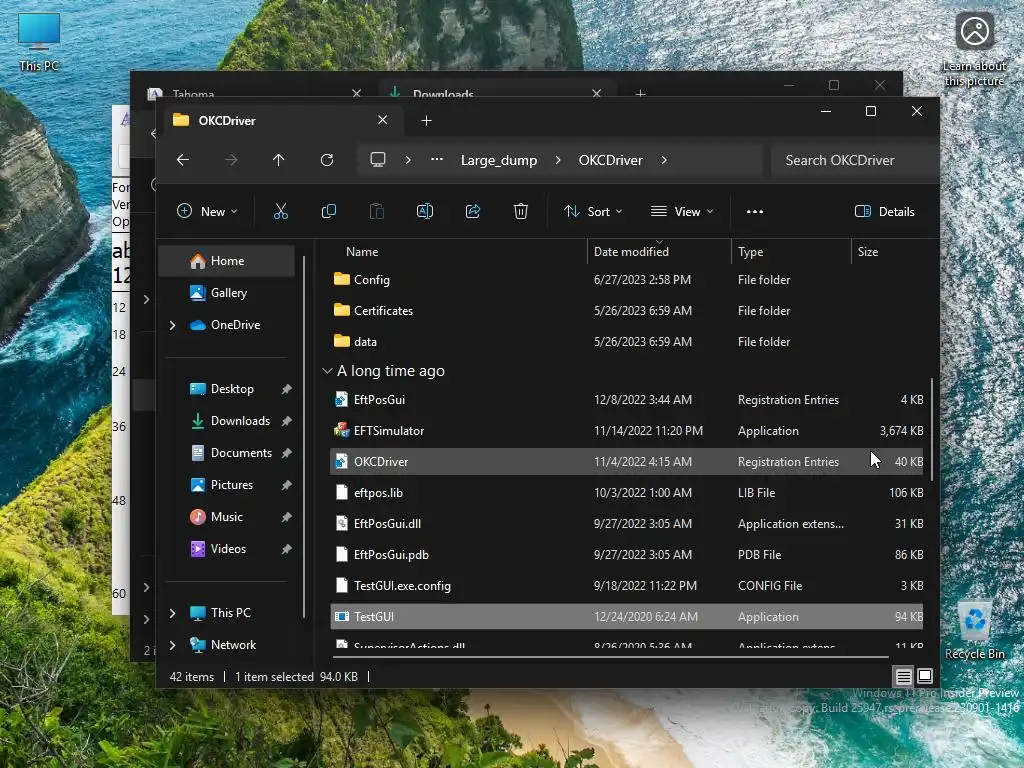Select the OKCDriver window tab
This screenshot has height=768, width=1024.
click(x=282, y=120)
